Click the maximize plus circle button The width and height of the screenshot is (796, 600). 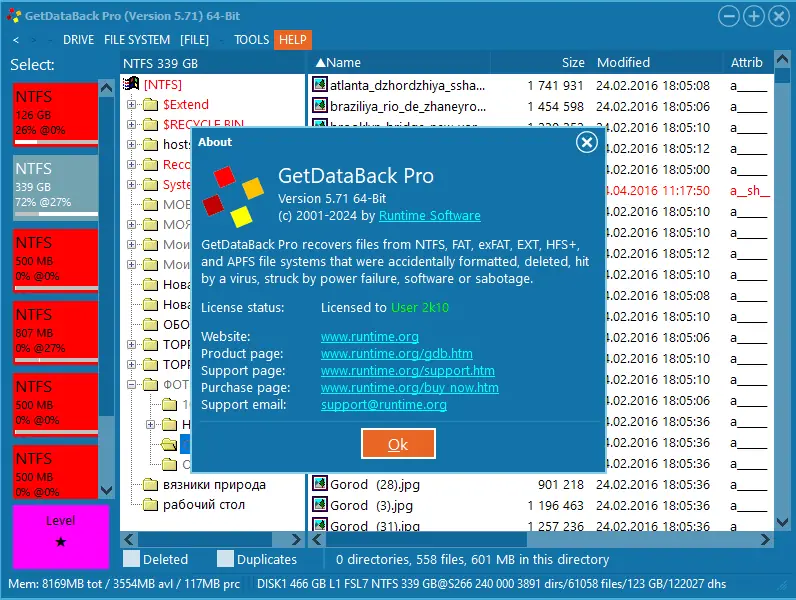tap(754, 16)
